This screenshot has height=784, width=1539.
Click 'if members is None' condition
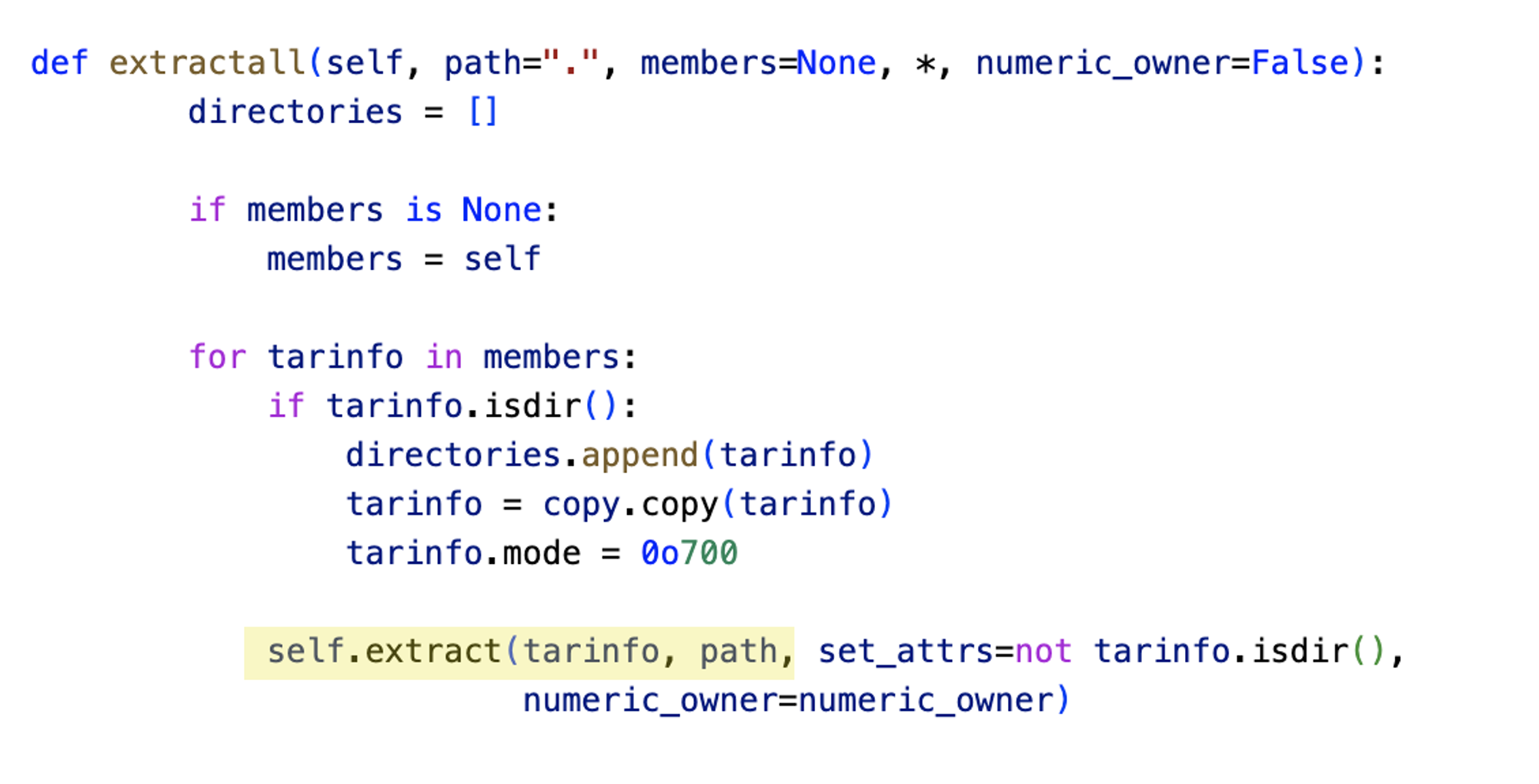click(366, 210)
